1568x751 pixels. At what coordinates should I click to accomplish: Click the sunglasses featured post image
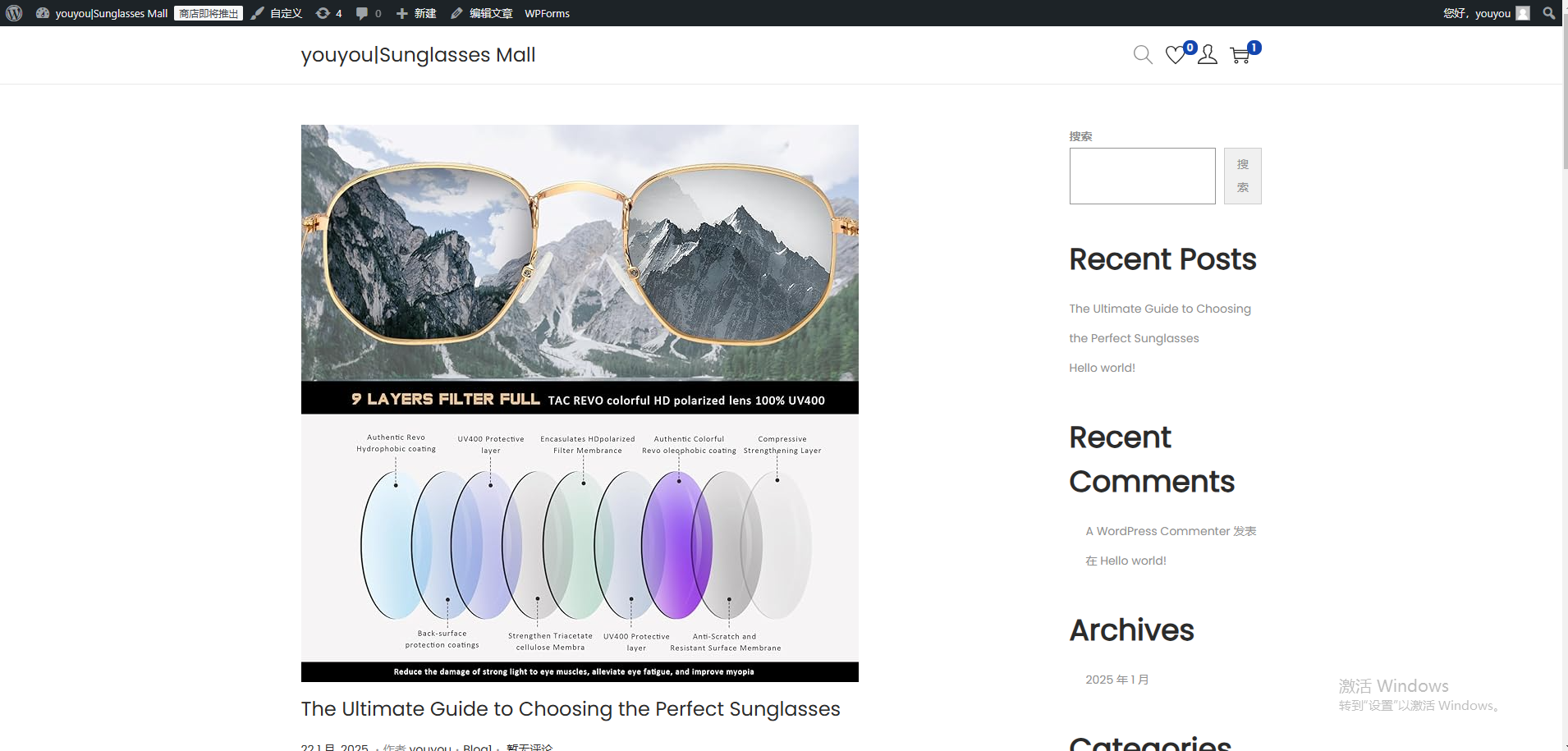tap(580, 402)
